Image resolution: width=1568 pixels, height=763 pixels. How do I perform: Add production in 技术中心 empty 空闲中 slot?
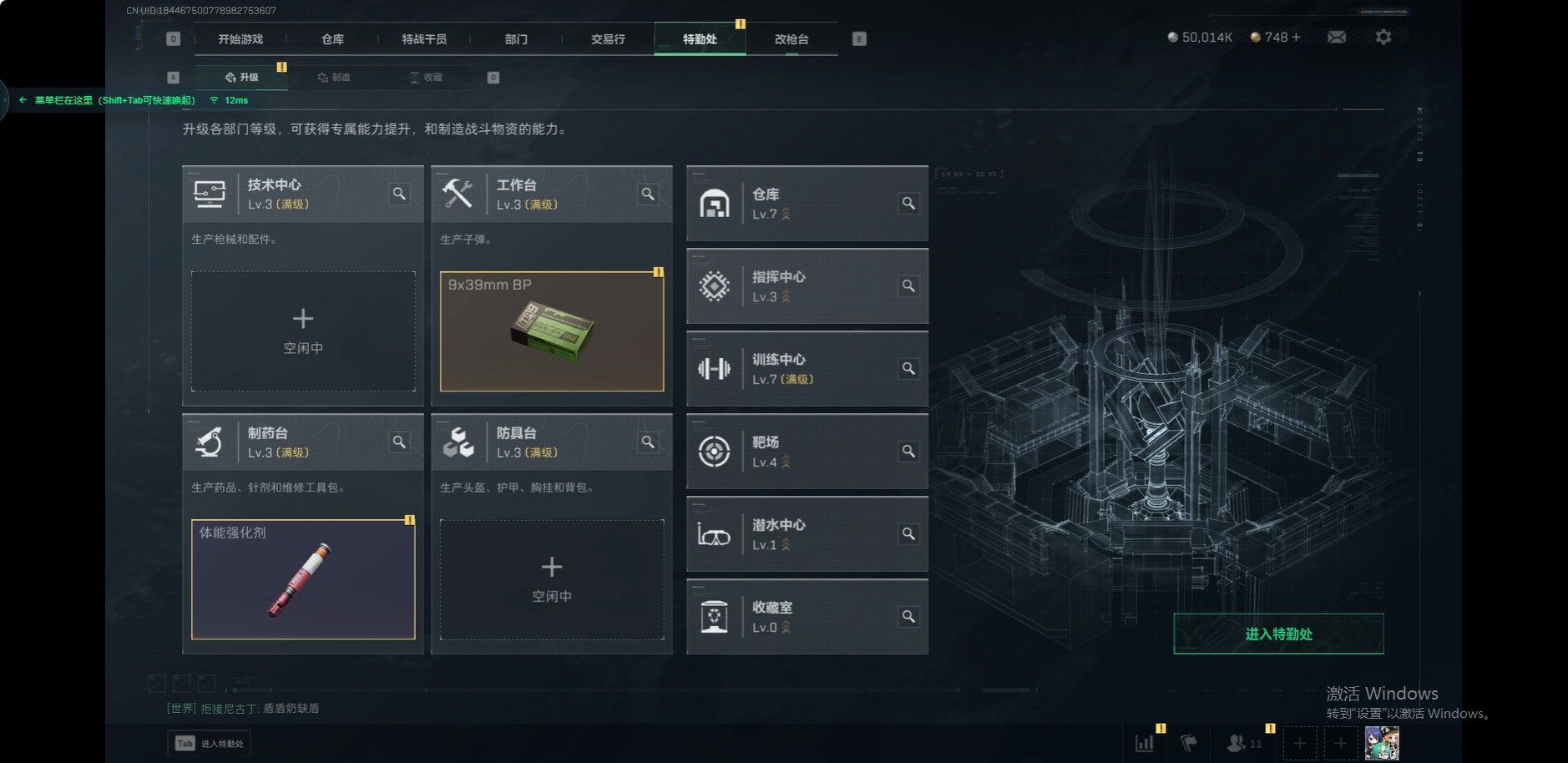[x=303, y=331]
